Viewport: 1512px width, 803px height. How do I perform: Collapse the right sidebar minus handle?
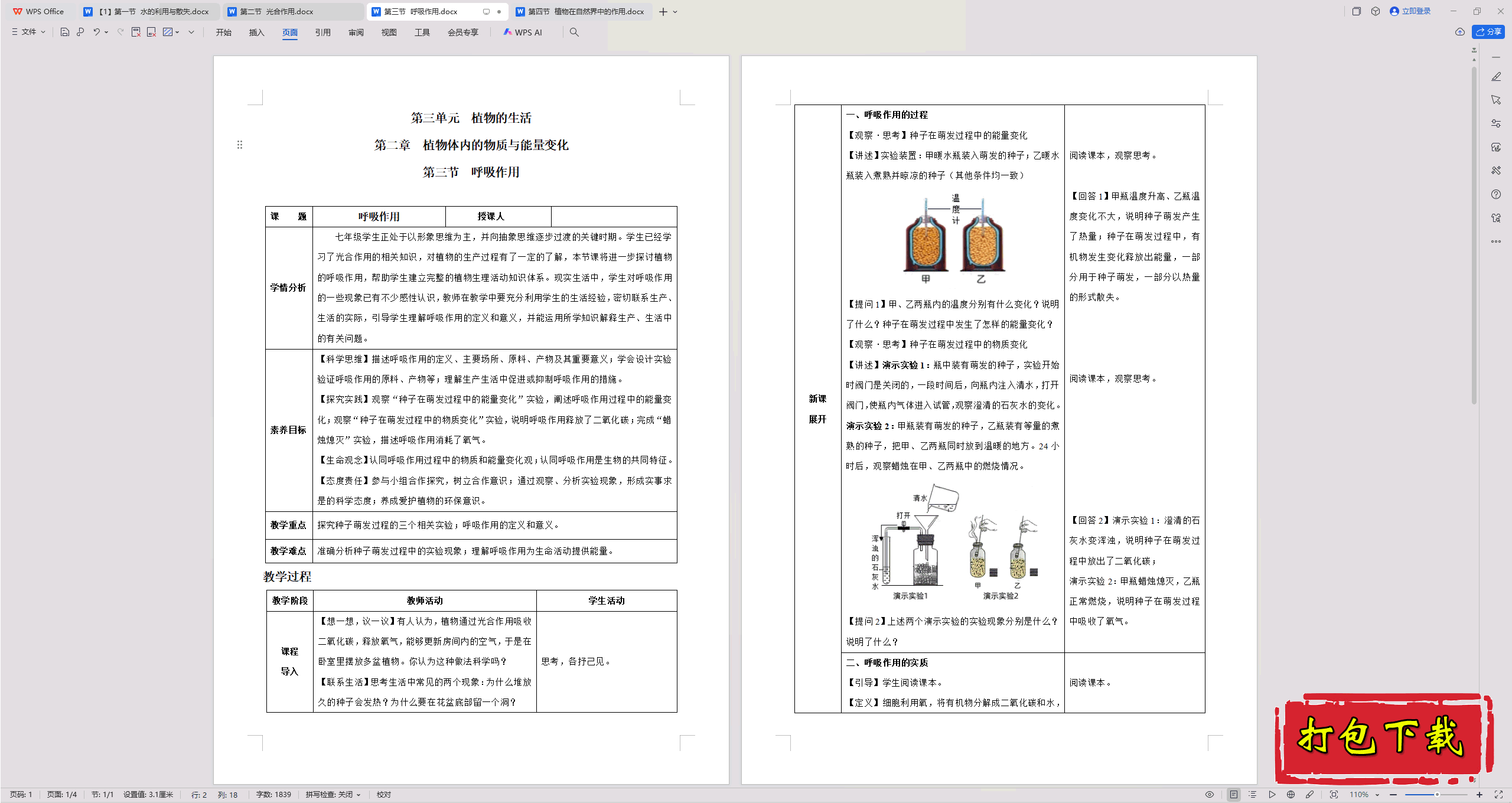(x=1496, y=57)
